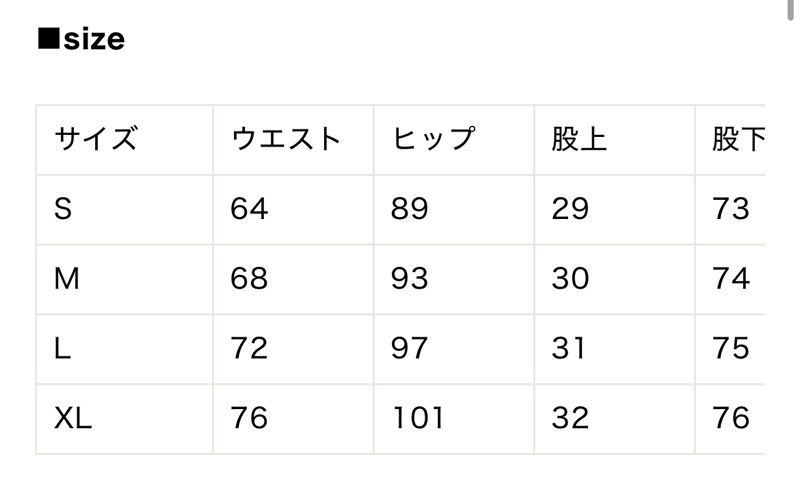Click the waist value 64 for size S

pyautogui.click(x=249, y=209)
